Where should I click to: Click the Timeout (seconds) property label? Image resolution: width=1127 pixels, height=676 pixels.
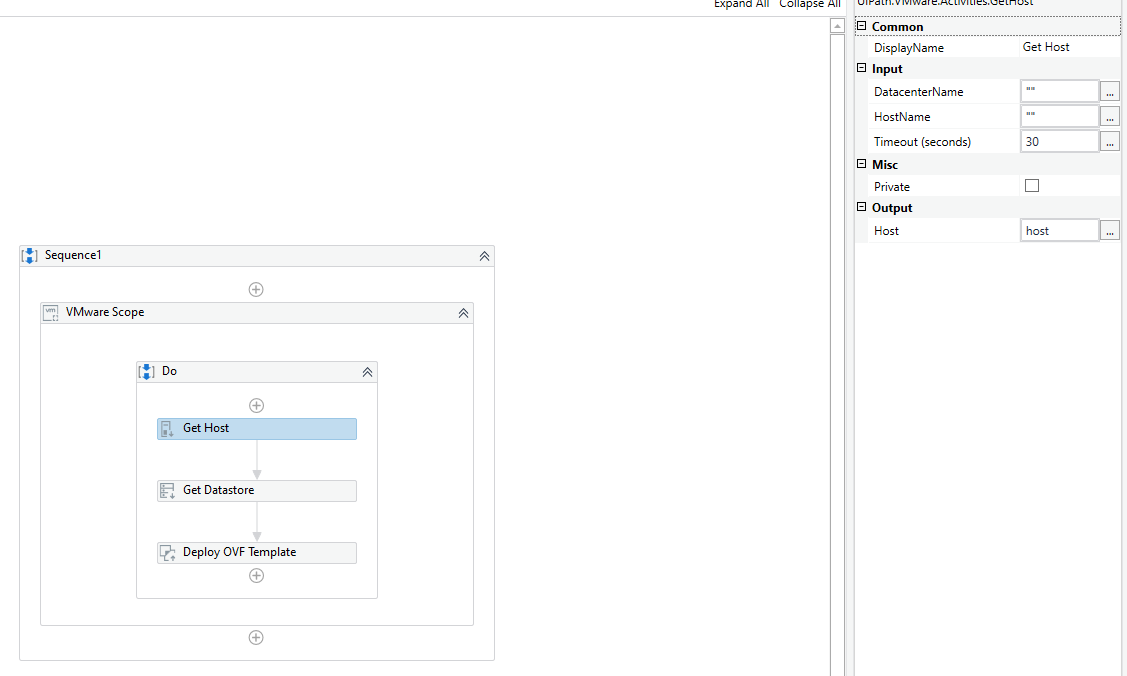click(922, 142)
